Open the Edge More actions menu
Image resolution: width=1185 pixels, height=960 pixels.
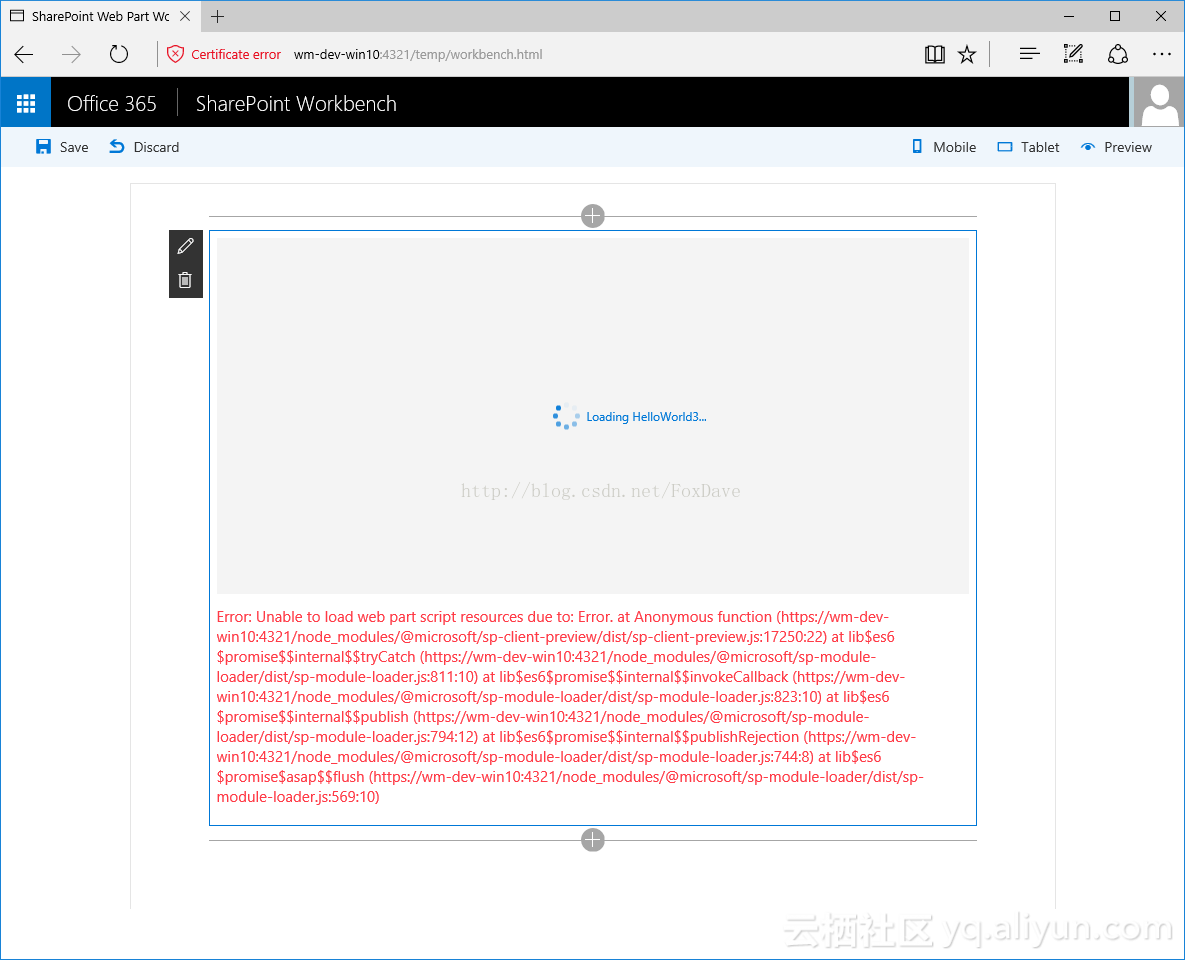pos(1162,54)
